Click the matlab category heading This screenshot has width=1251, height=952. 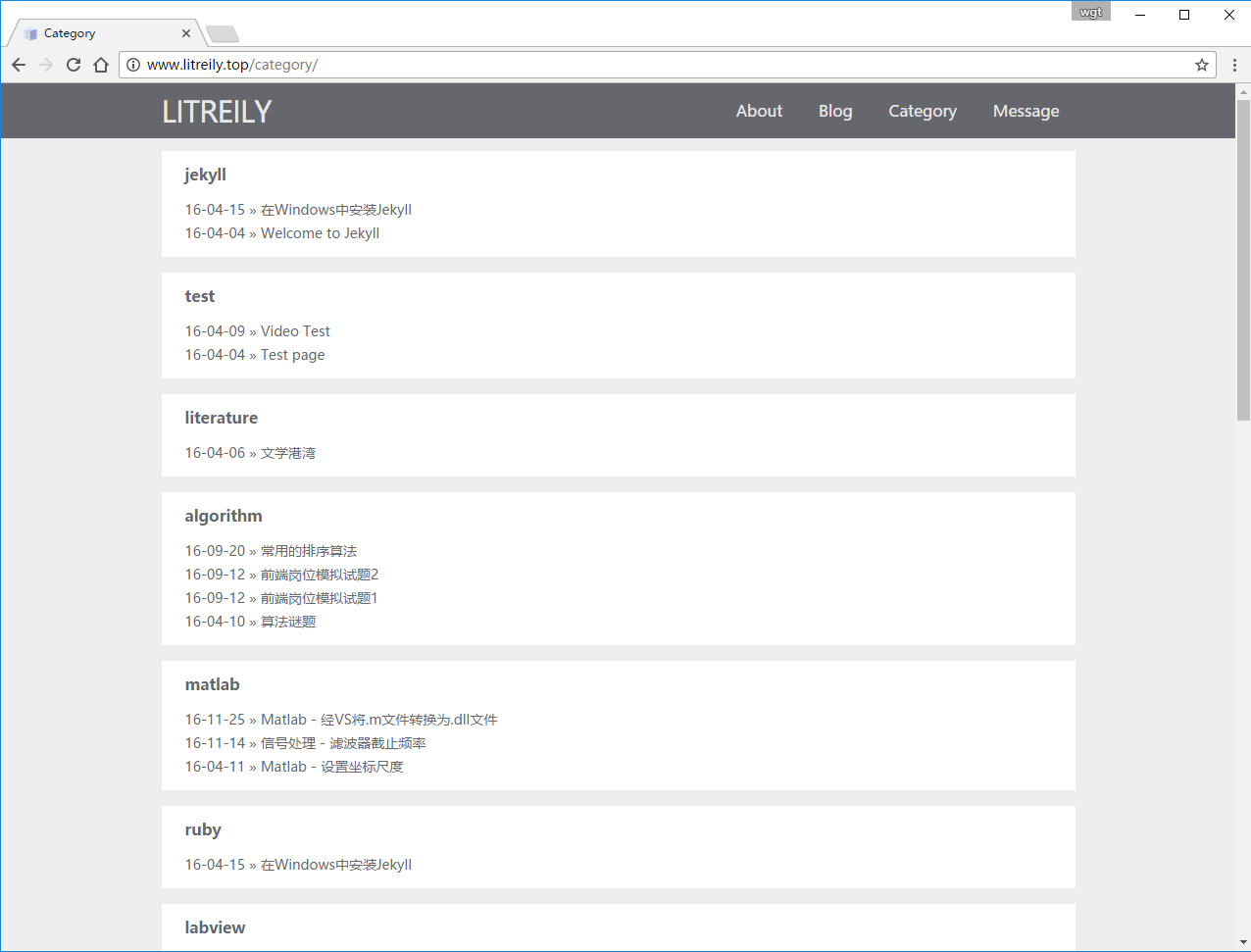point(212,684)
